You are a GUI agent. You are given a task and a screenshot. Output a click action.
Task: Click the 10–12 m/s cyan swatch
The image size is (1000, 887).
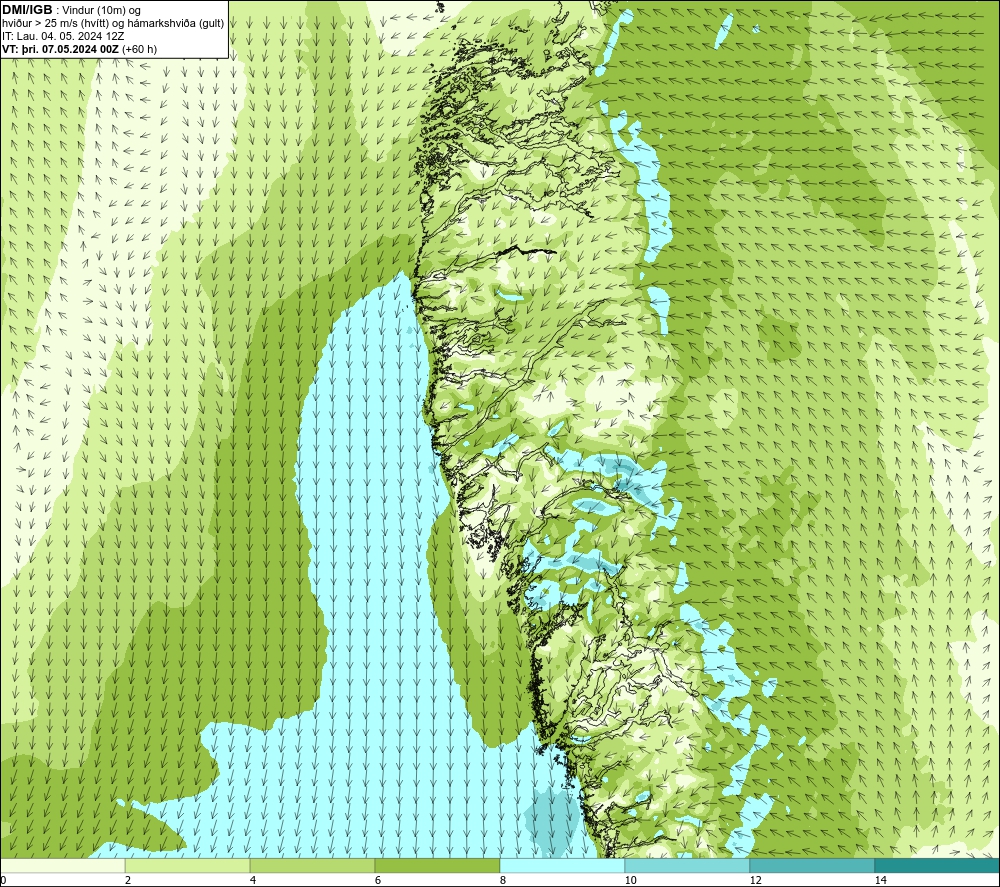tap(688, 866)
